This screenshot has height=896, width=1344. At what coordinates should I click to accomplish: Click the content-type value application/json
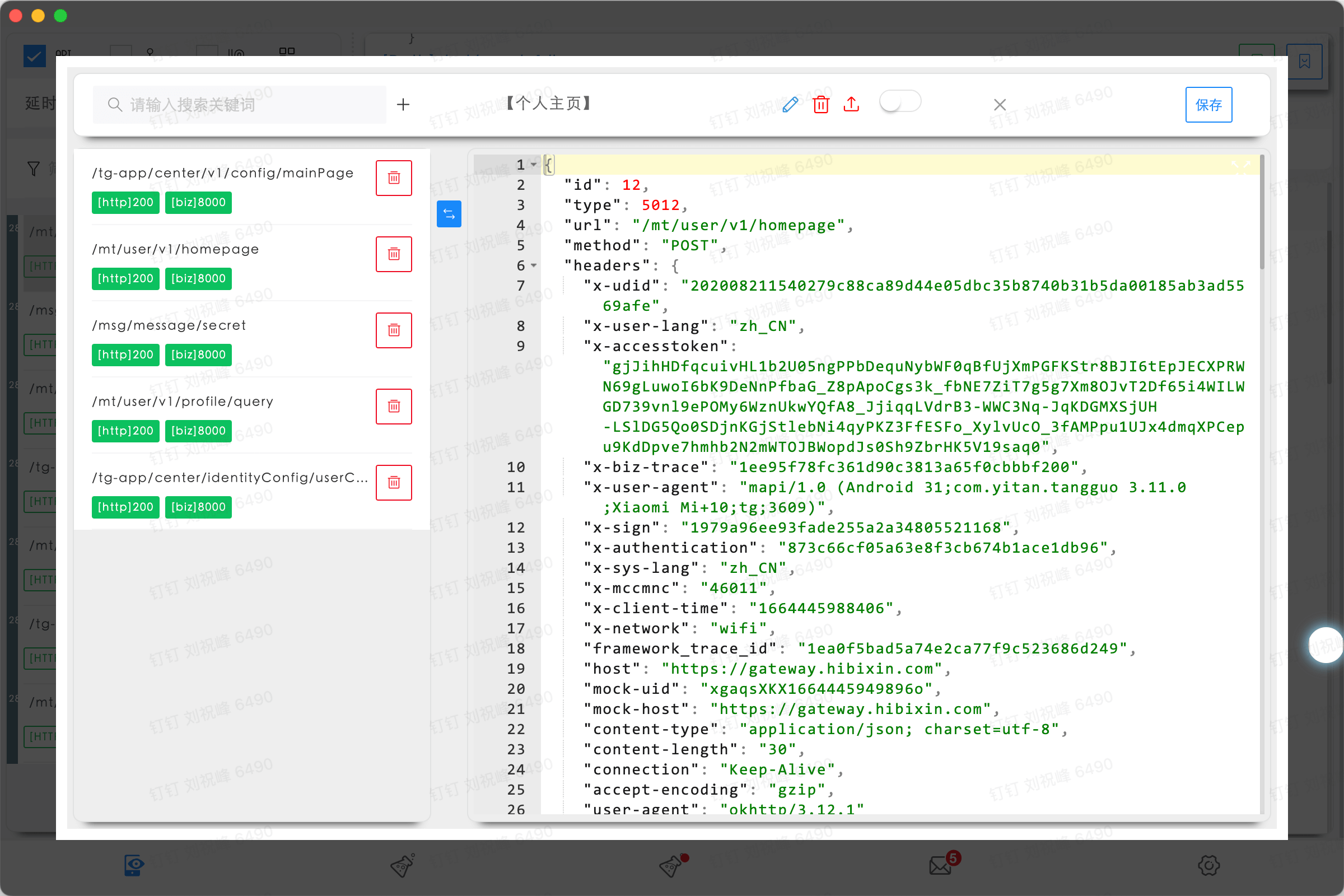tap(899, 729)
